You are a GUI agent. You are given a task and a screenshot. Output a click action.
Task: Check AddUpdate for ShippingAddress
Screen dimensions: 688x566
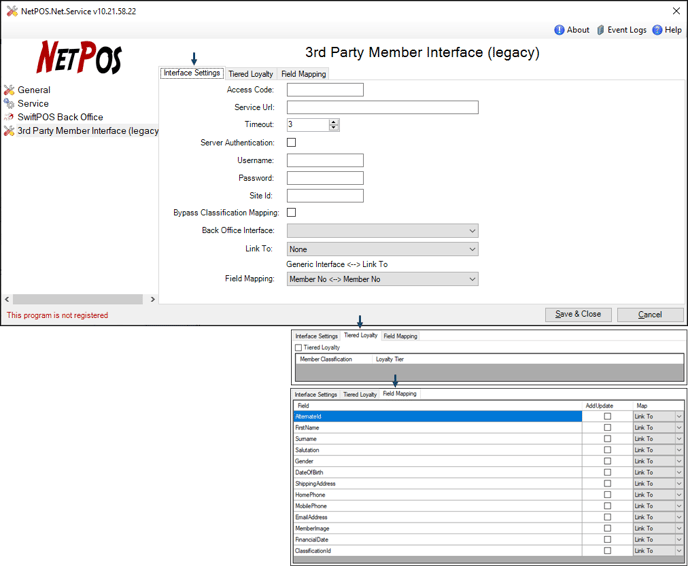(x=607, y=484)
